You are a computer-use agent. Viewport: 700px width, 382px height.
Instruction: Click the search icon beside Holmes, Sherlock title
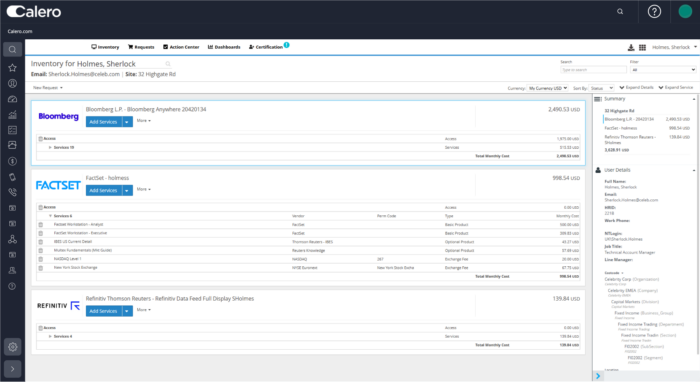(168, 64)
